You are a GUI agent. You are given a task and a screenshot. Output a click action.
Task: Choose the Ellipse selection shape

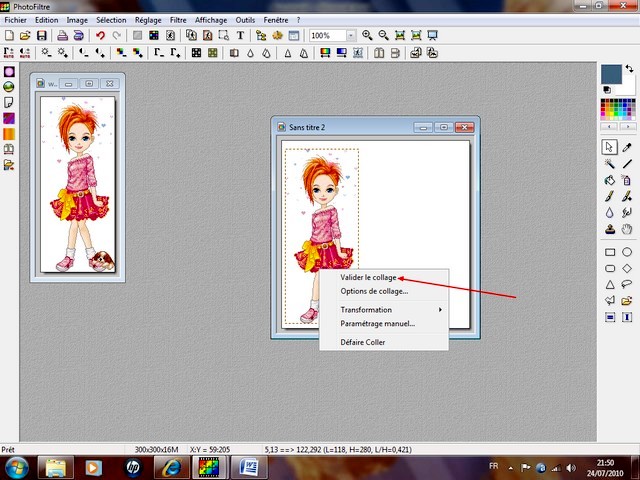tap(627, 252)
